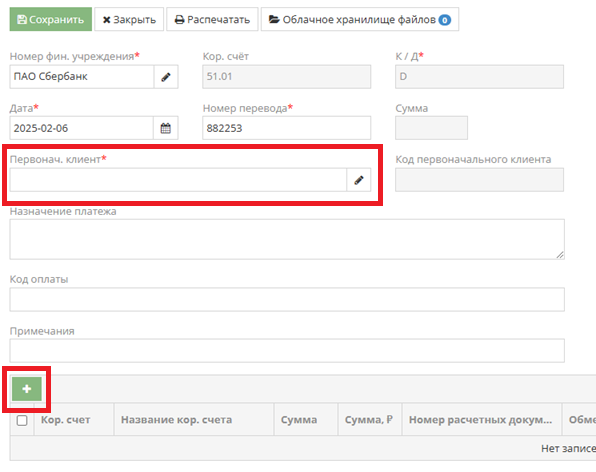Open Облачное хранилище файлов
This screenshot has width=596, height=472.
click(360, 19)
